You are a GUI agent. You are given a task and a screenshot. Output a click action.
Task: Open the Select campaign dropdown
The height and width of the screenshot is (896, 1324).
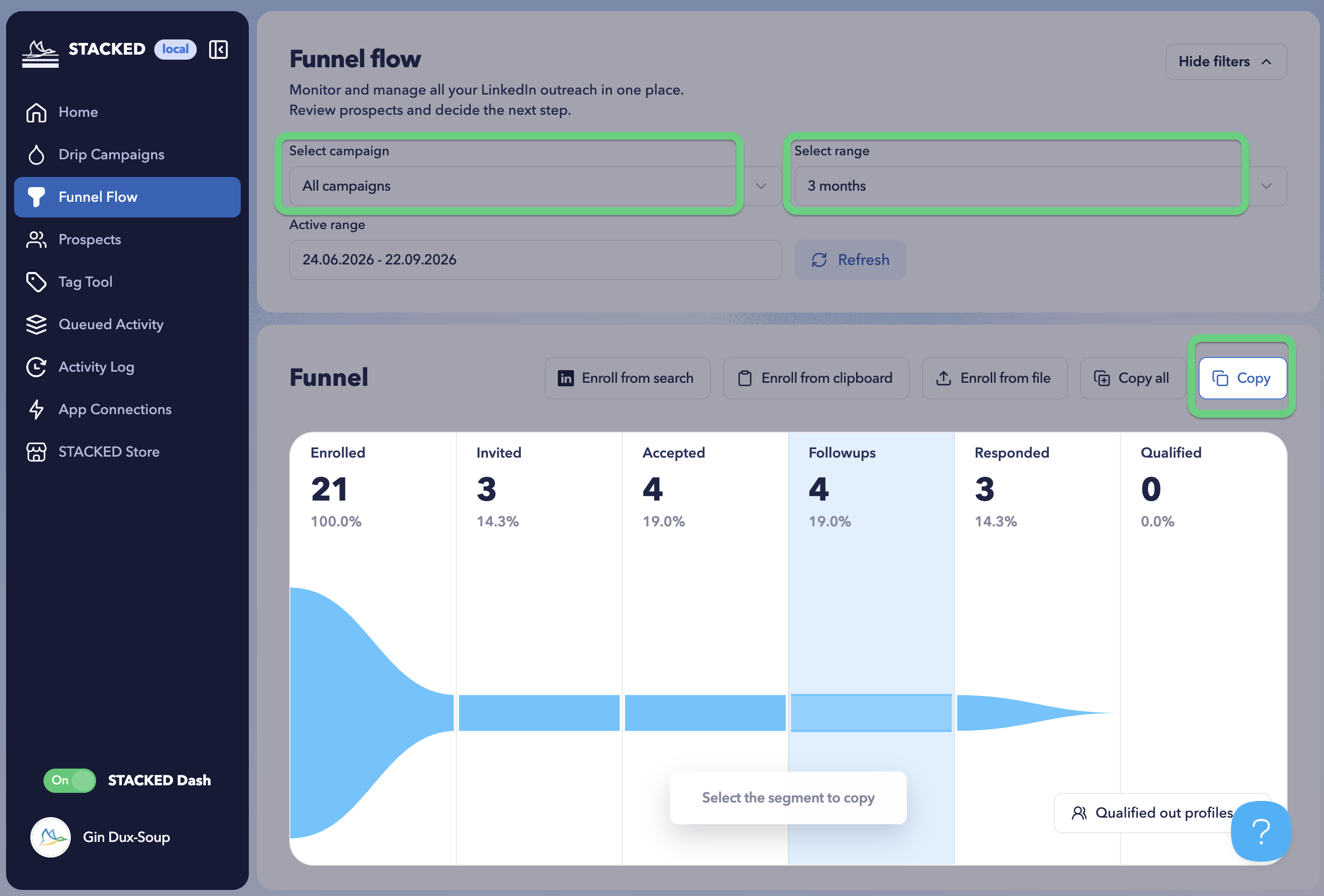535,186
